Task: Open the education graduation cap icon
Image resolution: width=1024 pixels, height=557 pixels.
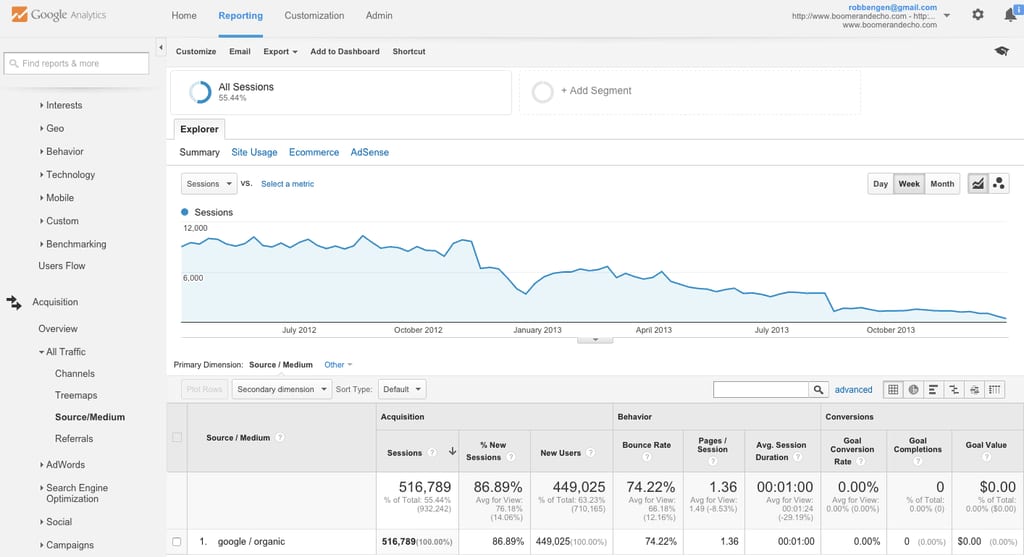Action: coord(1002,51)
